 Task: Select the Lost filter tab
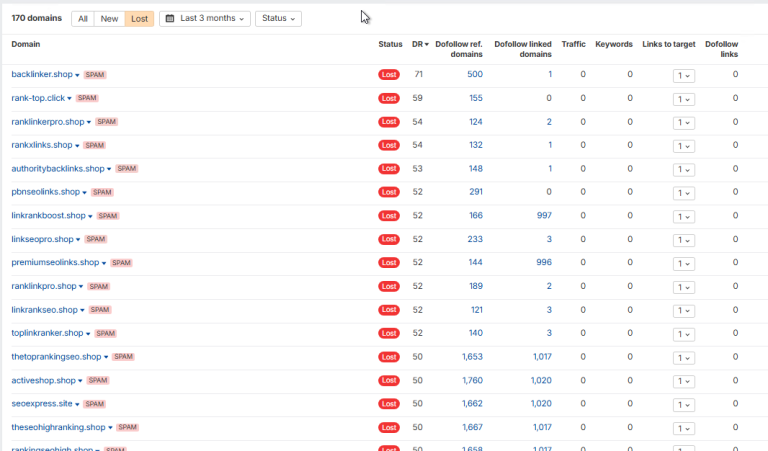(x=139, y=19)
